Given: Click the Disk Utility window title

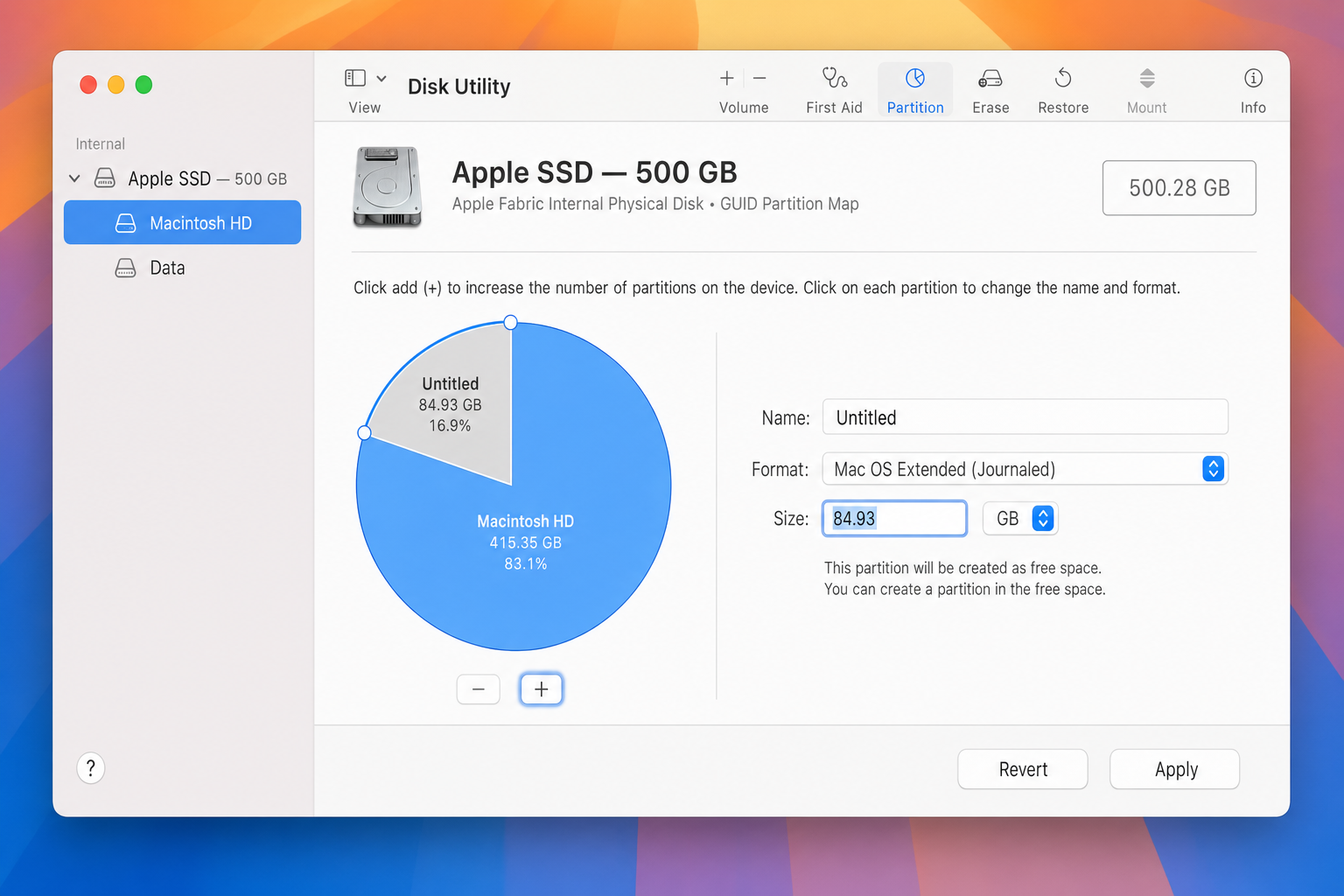Looking at the screenshot, I should (459, 87).
